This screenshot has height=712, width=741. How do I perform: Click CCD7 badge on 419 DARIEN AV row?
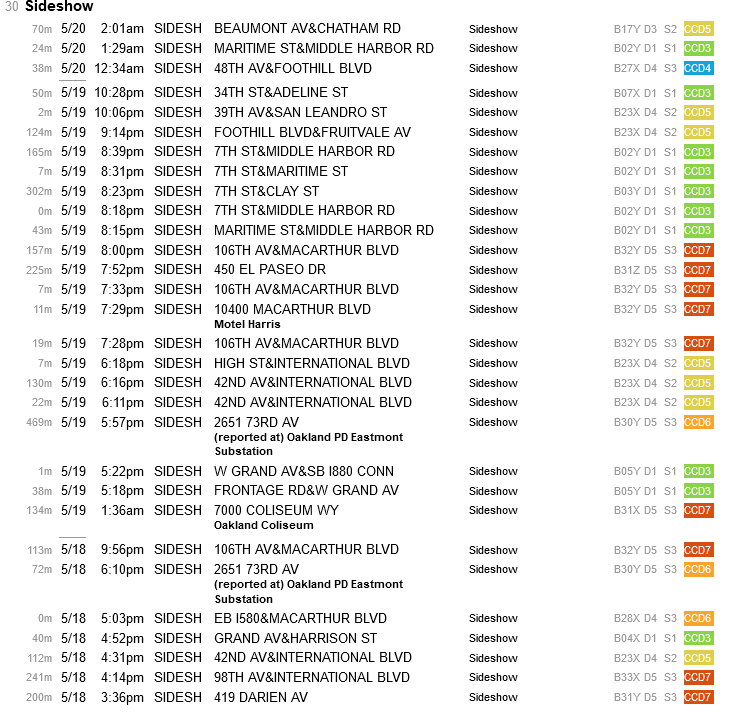(698, 697)
